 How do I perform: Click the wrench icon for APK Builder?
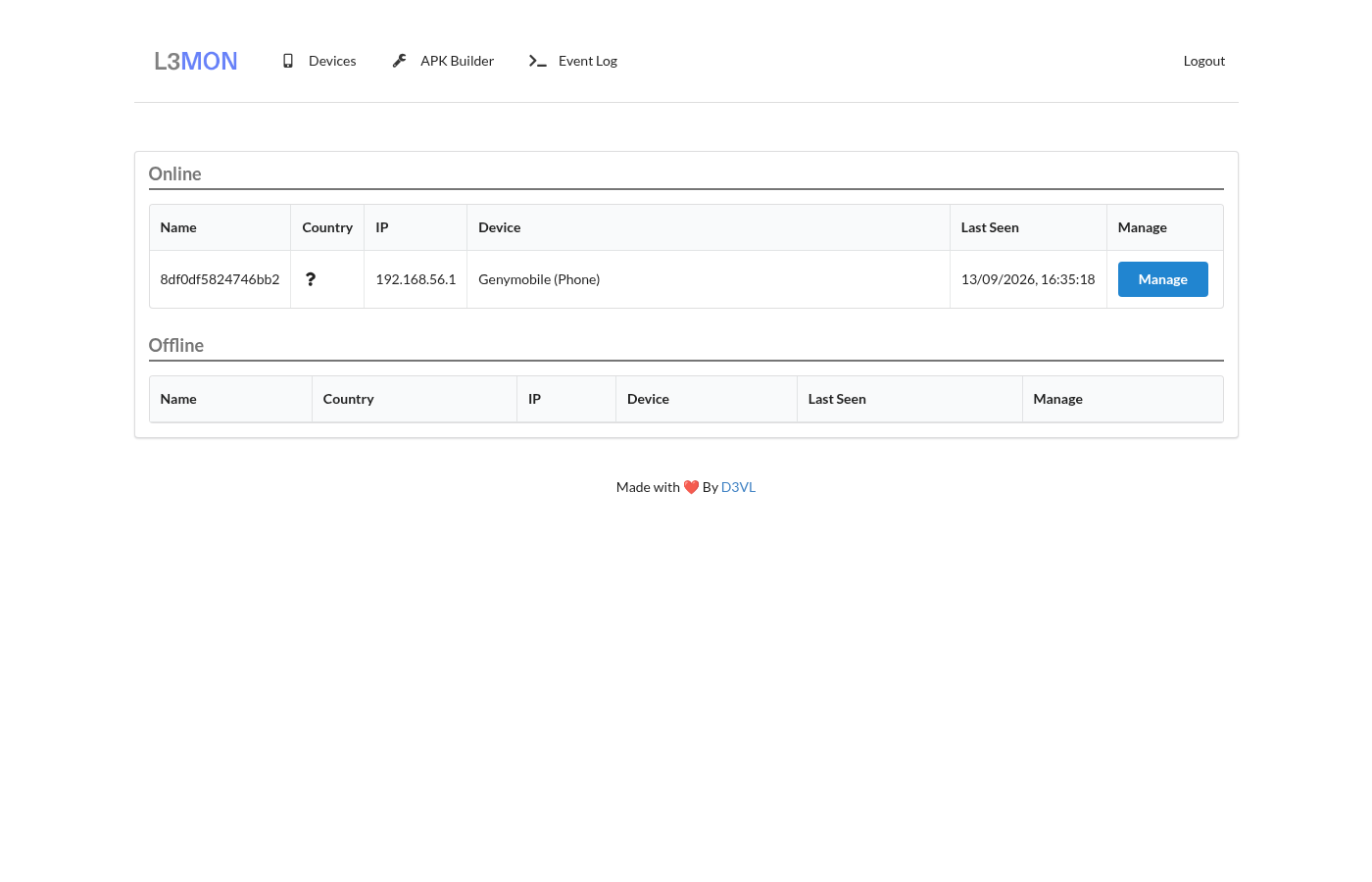click(x=400, y=61)
